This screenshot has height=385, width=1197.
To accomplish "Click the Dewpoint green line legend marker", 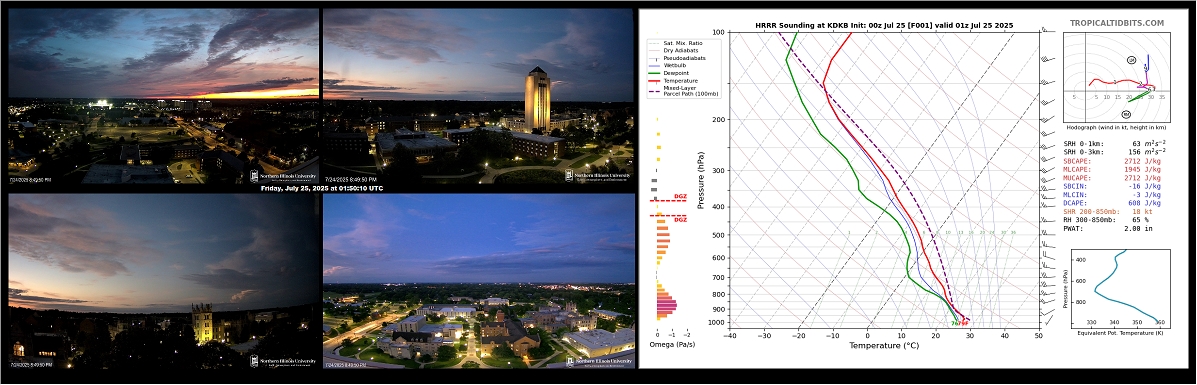I will 654,73.
